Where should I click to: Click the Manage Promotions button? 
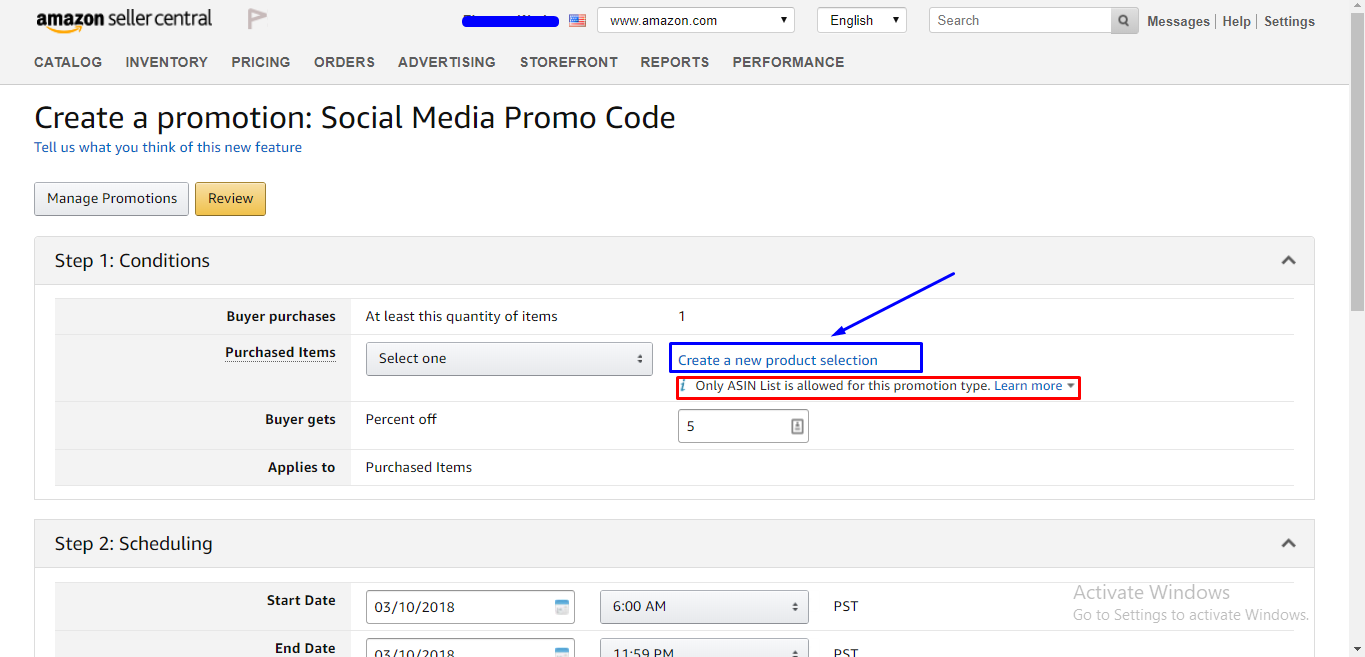tap(112, 199)
